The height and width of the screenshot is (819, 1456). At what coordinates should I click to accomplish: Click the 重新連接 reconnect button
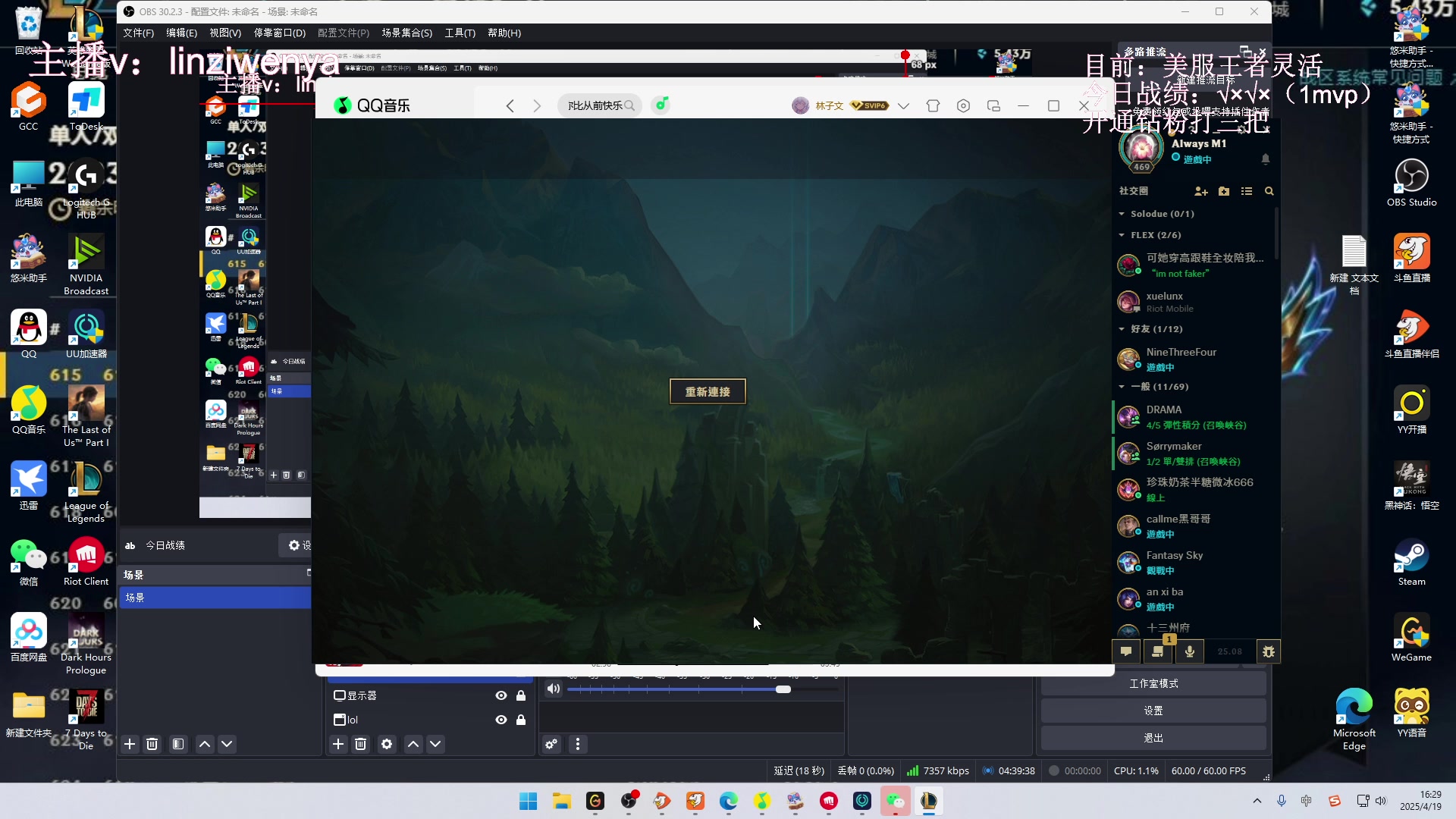pos(708,392)
